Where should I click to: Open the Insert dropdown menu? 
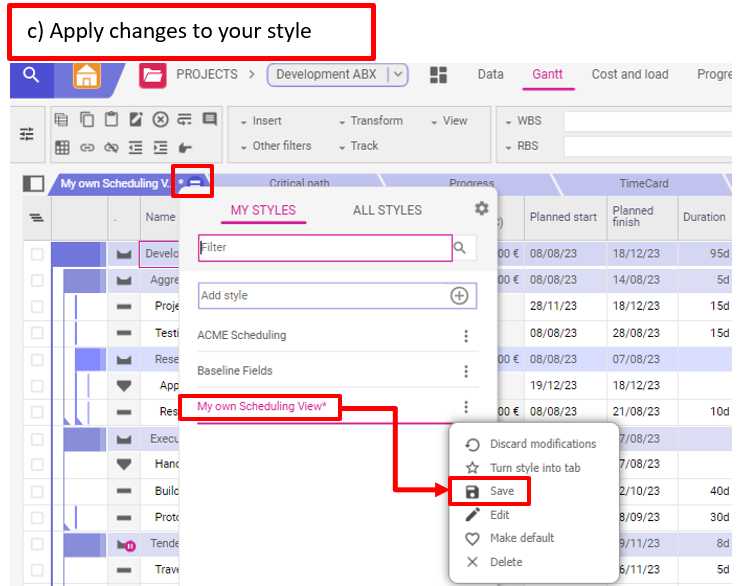(262, 121)
